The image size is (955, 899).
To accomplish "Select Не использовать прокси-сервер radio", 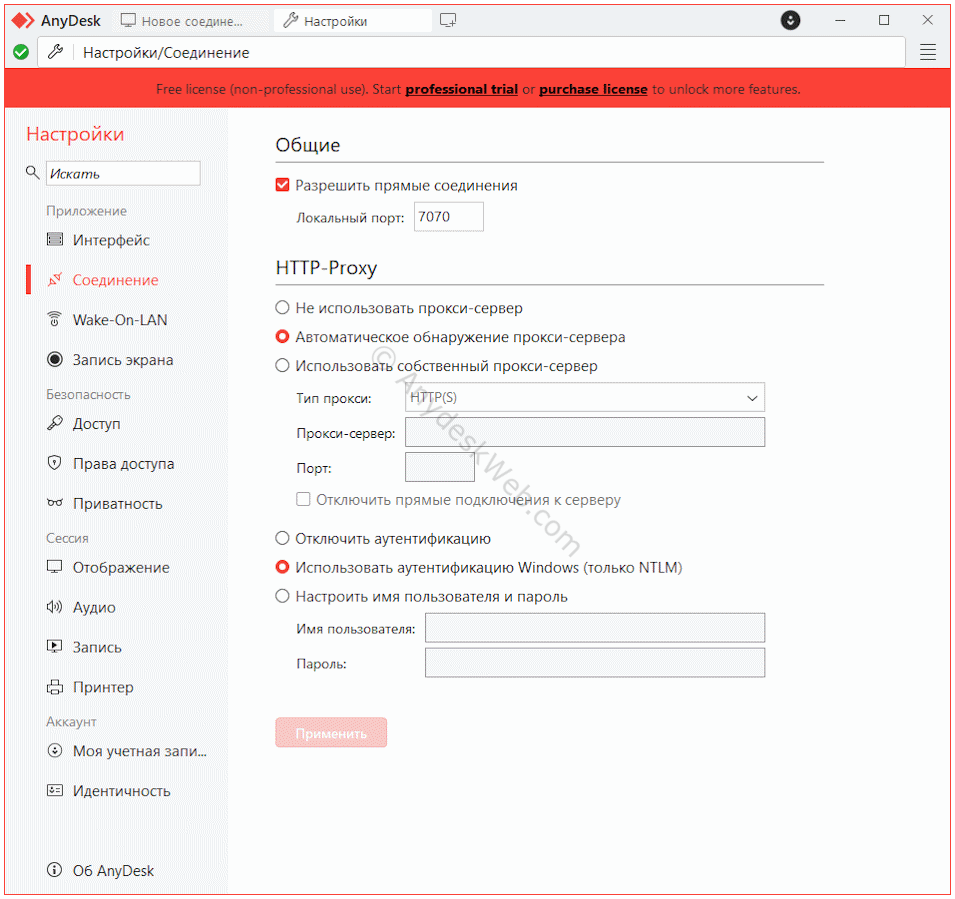I will (282, 307).
